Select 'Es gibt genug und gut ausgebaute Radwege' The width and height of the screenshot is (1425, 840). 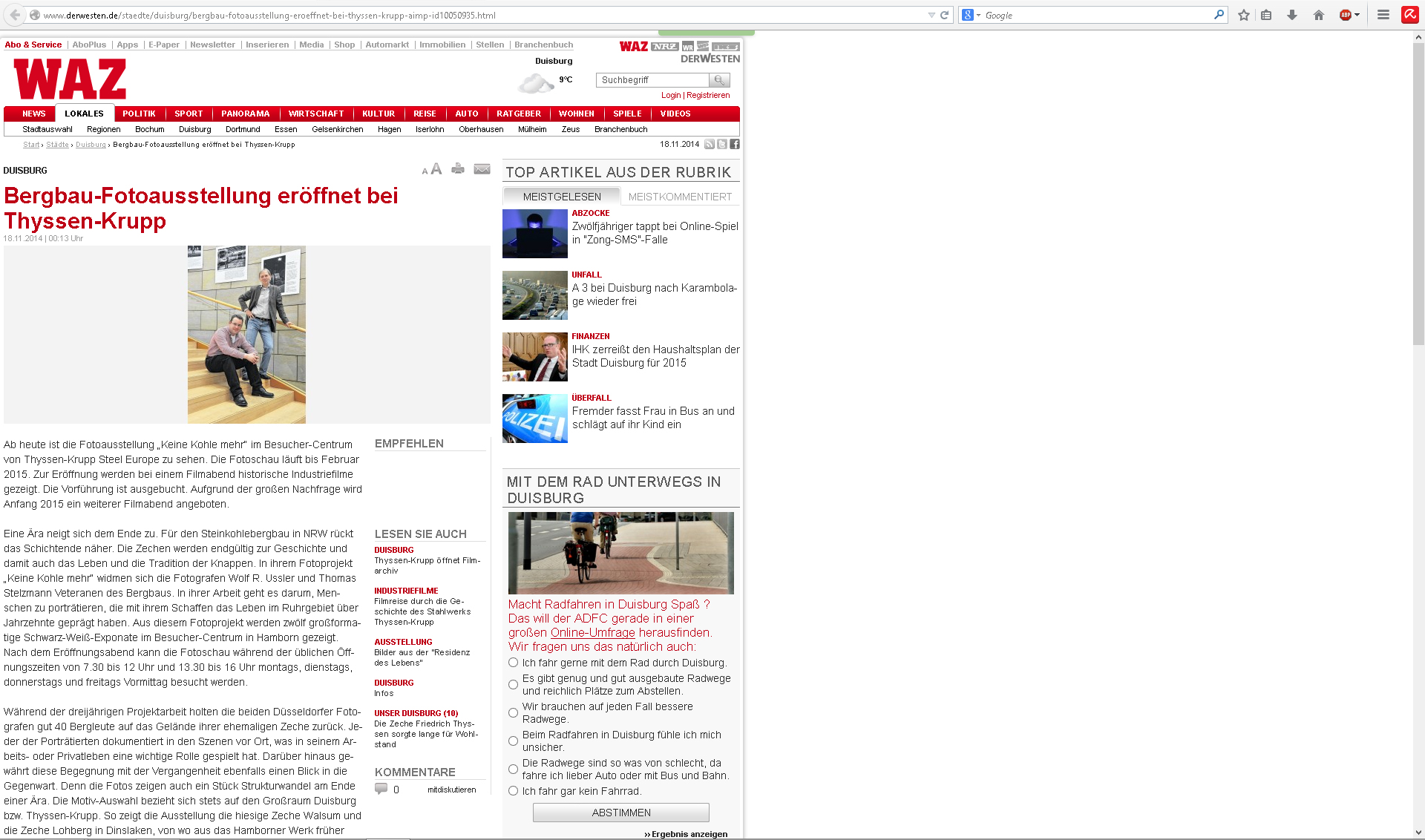(x=513, y=685)
